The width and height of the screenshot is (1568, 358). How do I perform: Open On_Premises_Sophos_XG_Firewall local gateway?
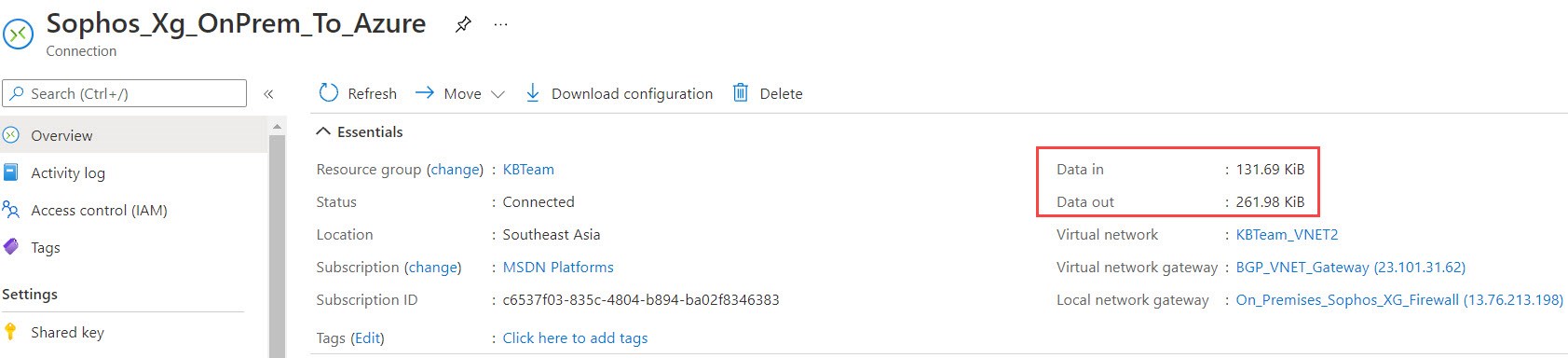click(1399, 299)
